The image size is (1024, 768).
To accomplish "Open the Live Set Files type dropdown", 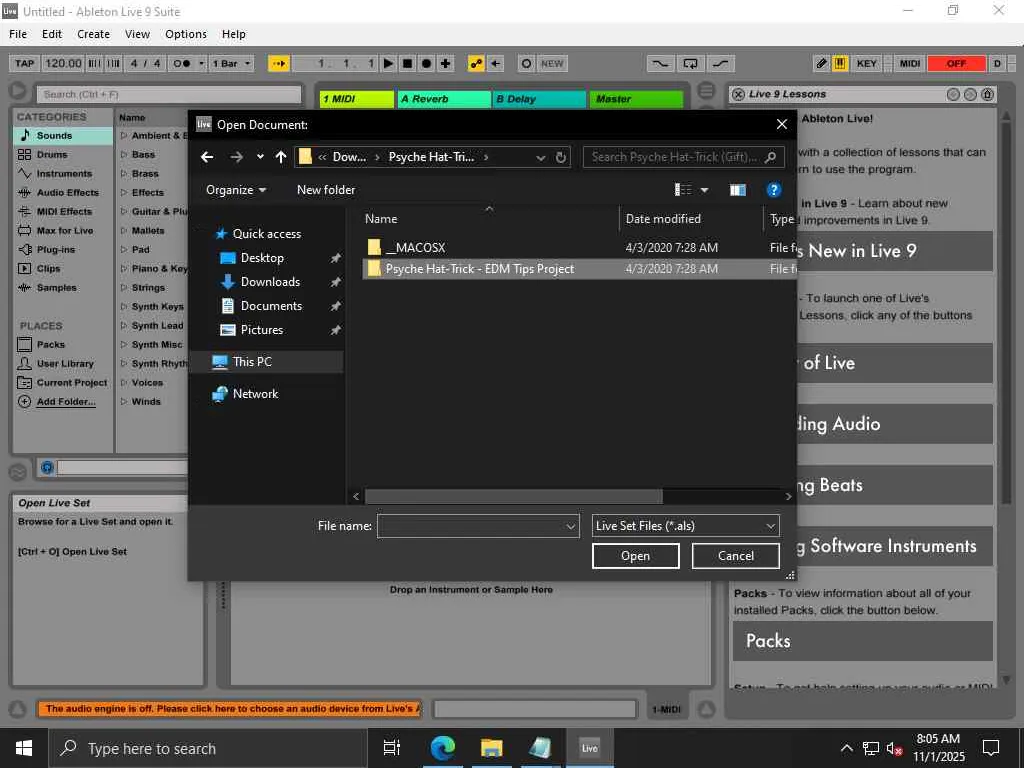I will click(685, 526).
